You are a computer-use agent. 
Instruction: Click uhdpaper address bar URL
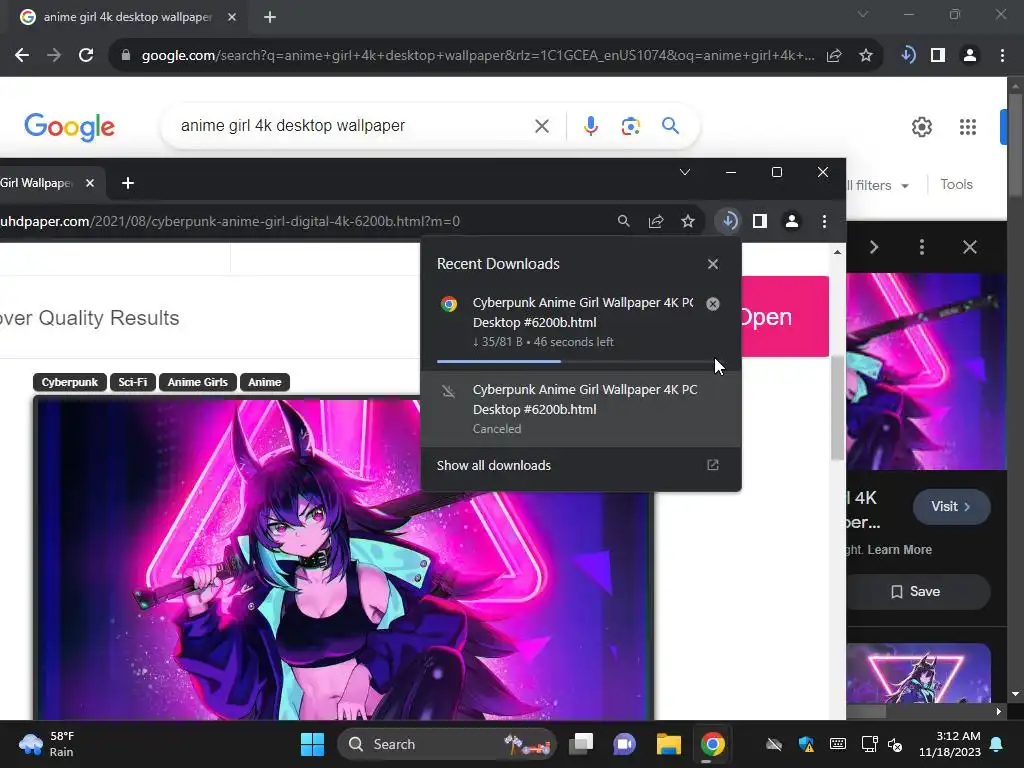[230, 221]
